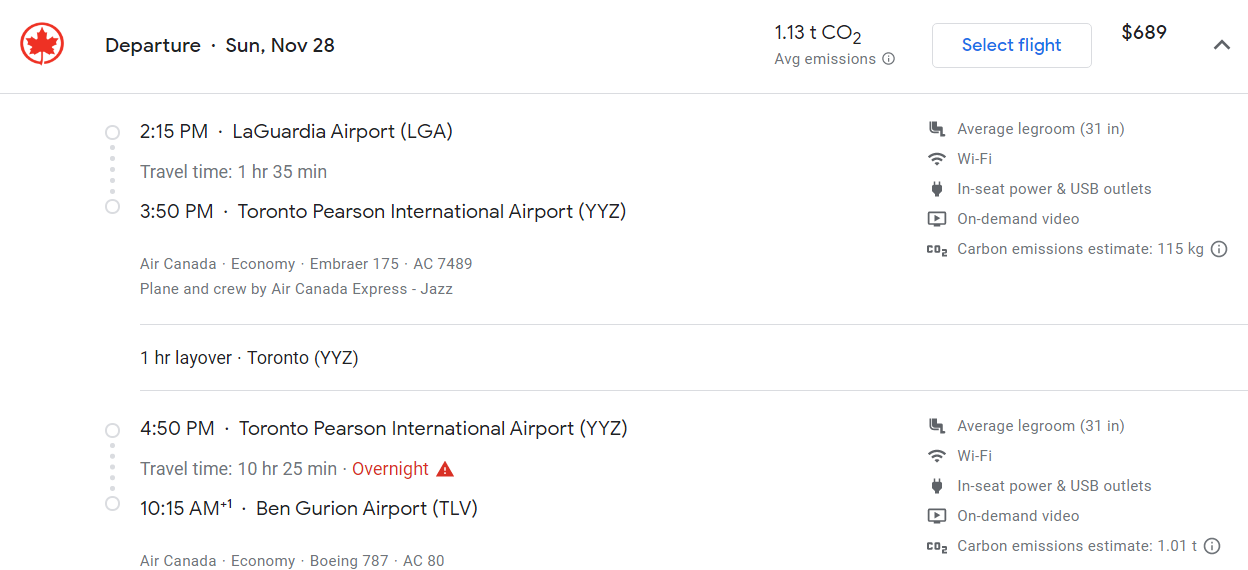Image resolution: width=1248 pixels, height=570 pixels.
Task: Click first leg's in-seat power plug icon
Action: click(x=937, y=189)
